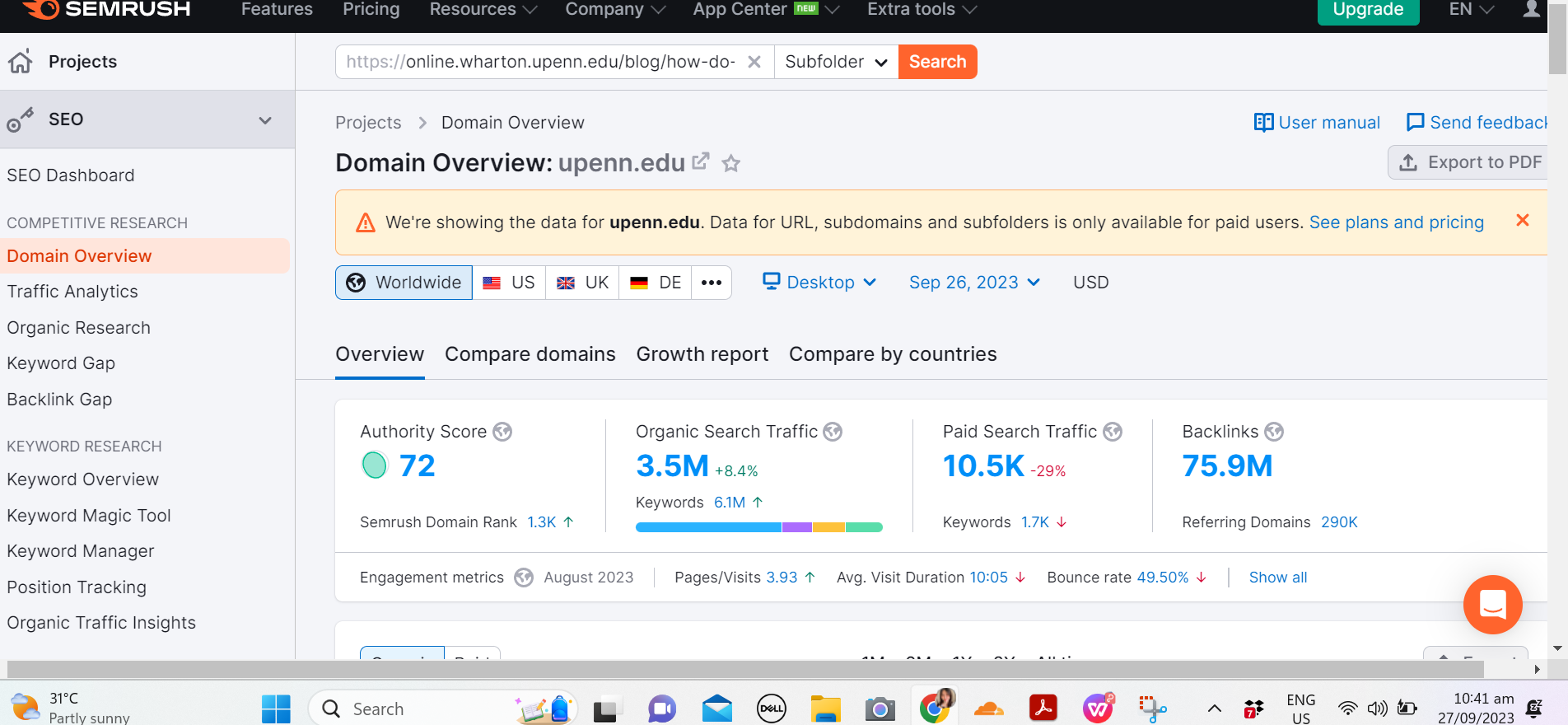The width and height of the screenshot is (1568, 725).
Task: Open Adobe Acrobat from taskbar
Action: (x=1043, y=708)
